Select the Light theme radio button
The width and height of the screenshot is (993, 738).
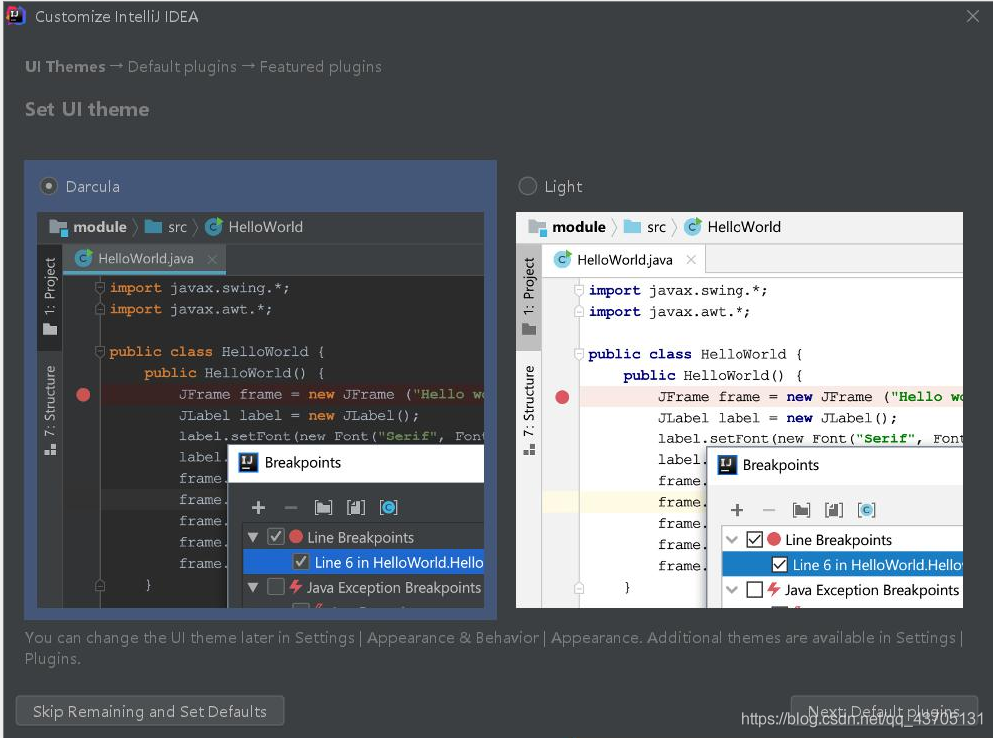(527, 186)
